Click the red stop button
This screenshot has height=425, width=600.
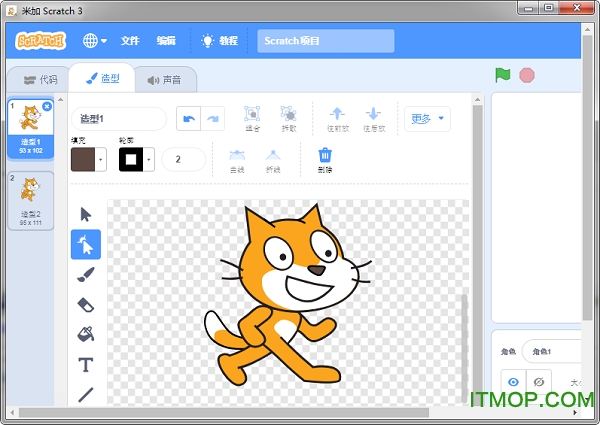point(527,75)
